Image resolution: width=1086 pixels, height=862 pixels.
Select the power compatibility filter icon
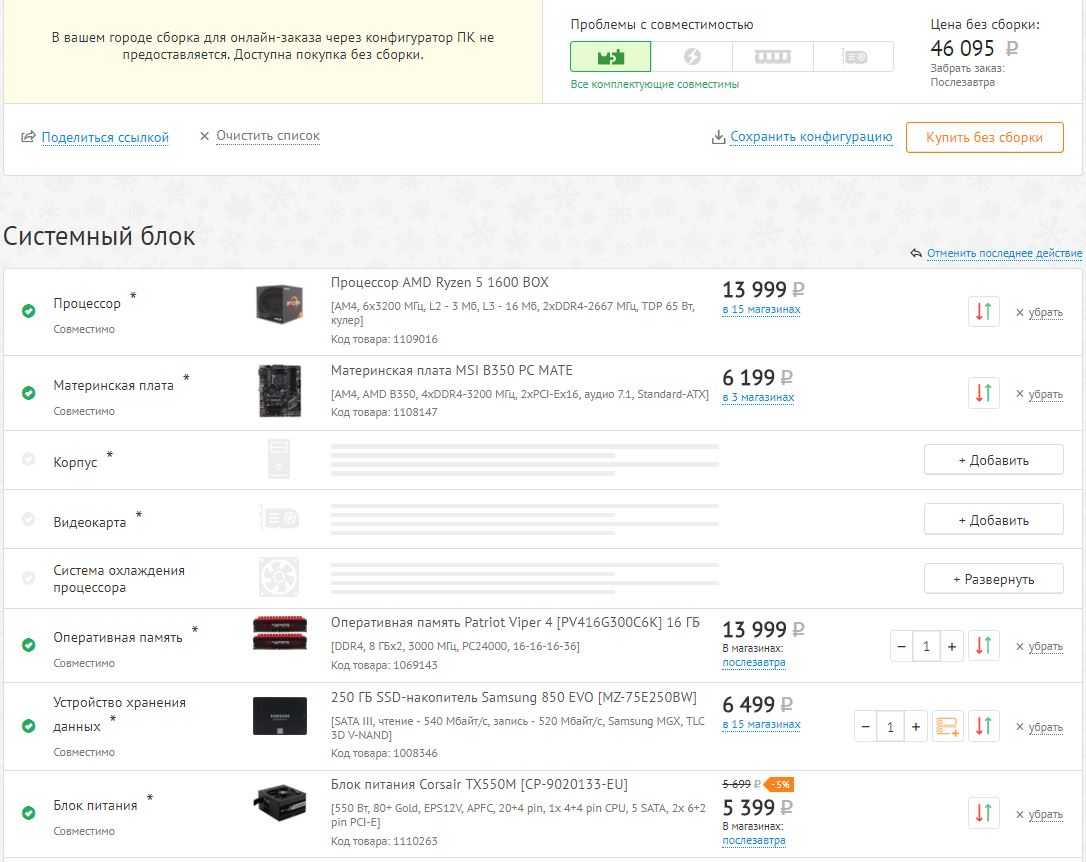click(692, 57)
